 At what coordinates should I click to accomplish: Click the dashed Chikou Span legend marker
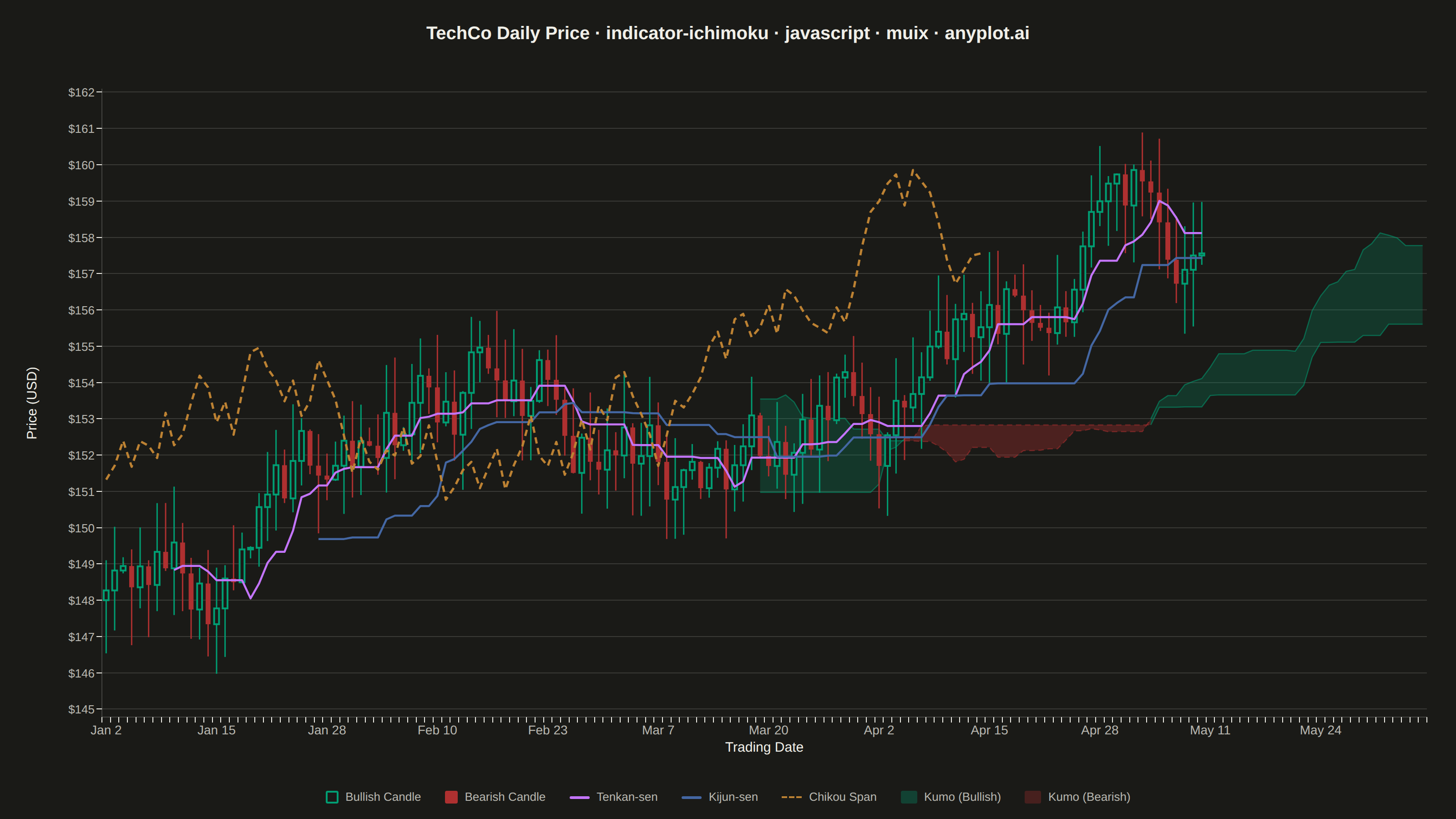[x=791, y=797]
